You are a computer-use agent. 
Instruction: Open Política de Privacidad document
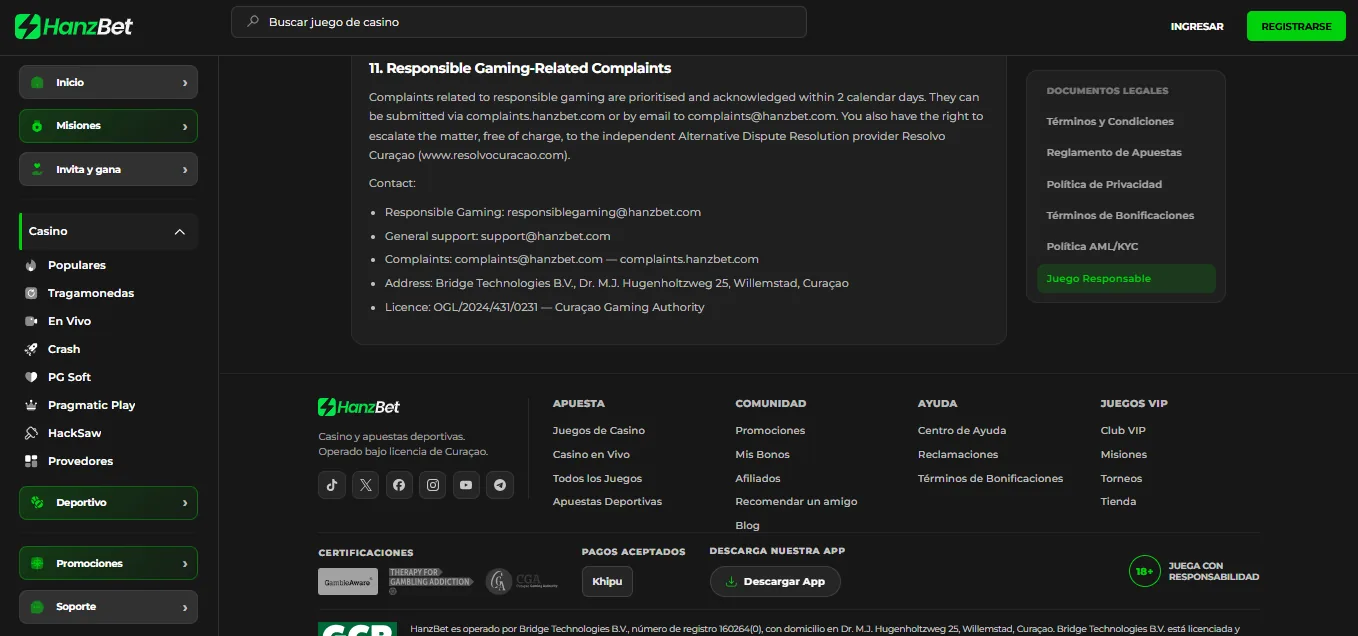pyautogui.click(x=1104, y=185)
